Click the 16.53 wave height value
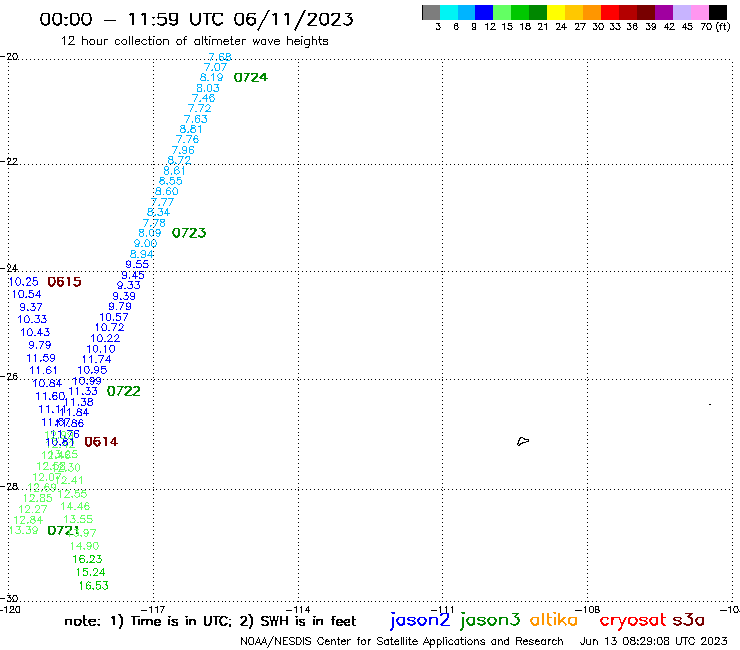740x650 pixels. coord(93,586)
